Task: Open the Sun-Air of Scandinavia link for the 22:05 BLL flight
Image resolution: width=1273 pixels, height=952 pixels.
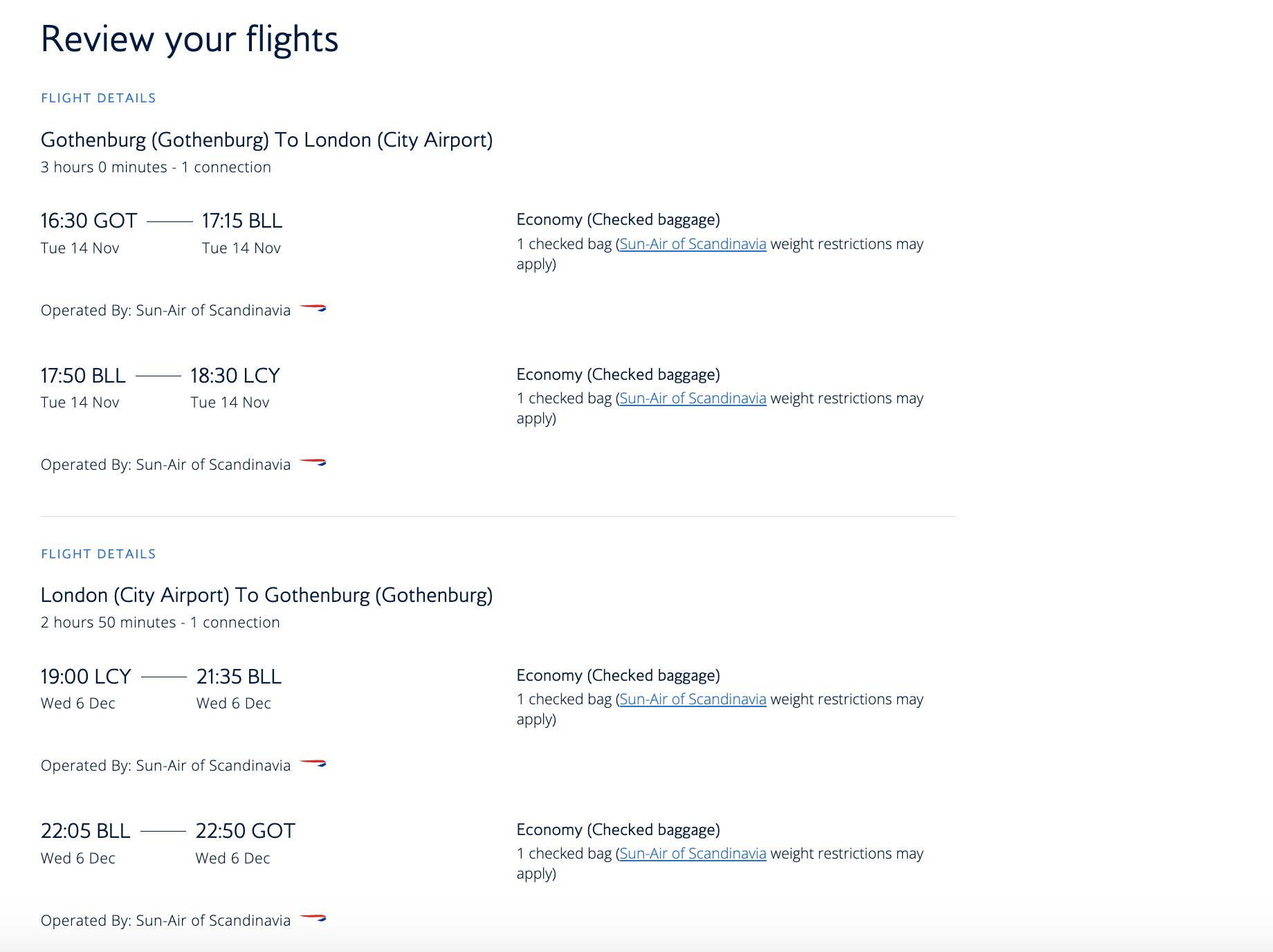Action: [x=693, y=854]
